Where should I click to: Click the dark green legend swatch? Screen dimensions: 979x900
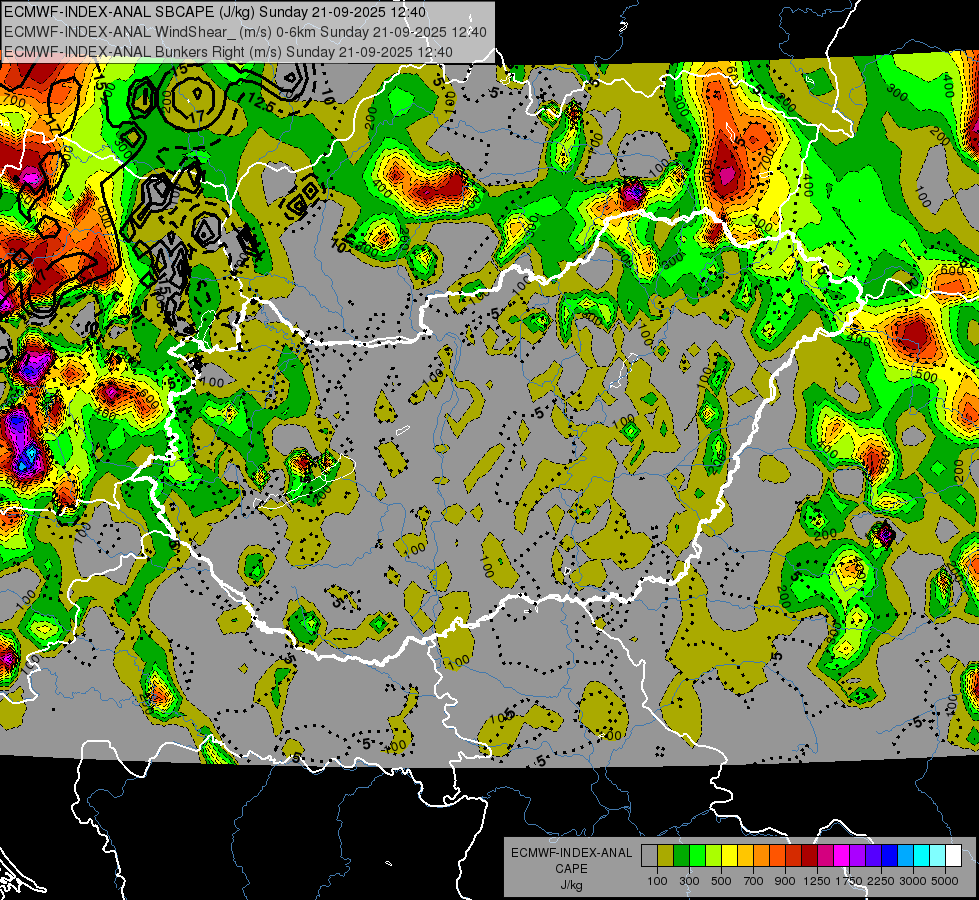point(681,856)
